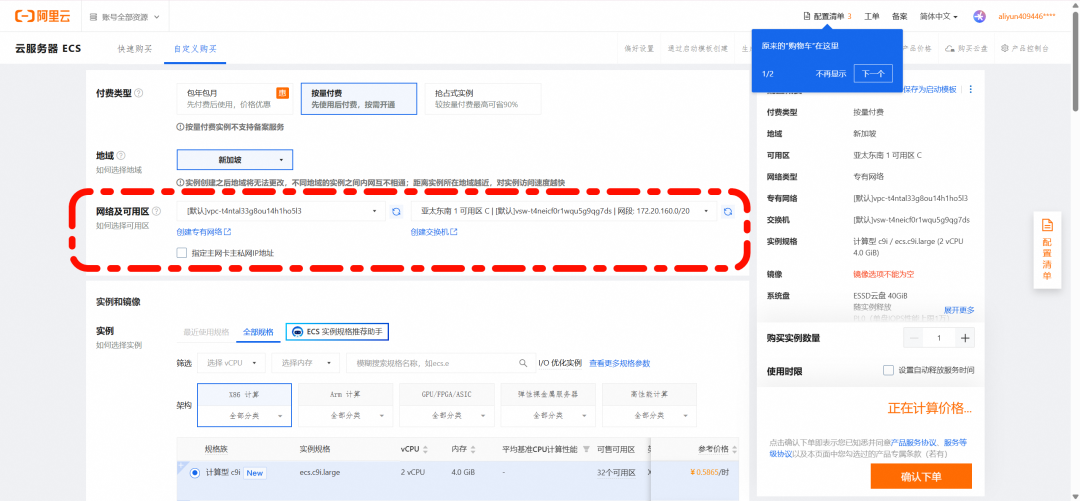Switch to 自定义购买 tab
The width and height of the screenshot is (1080, 501).
click(x=195, y=49)
